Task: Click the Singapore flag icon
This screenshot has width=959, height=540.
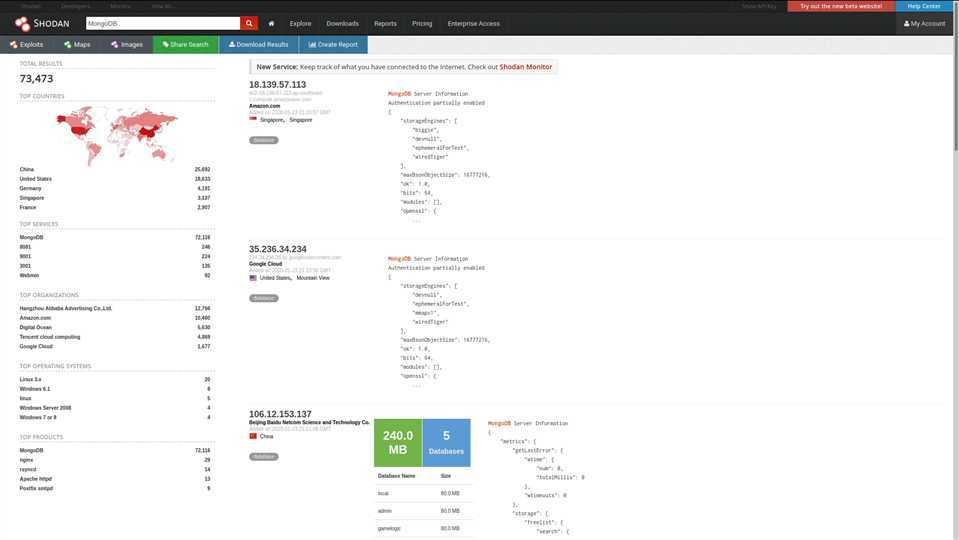Action: pos(253,120)
